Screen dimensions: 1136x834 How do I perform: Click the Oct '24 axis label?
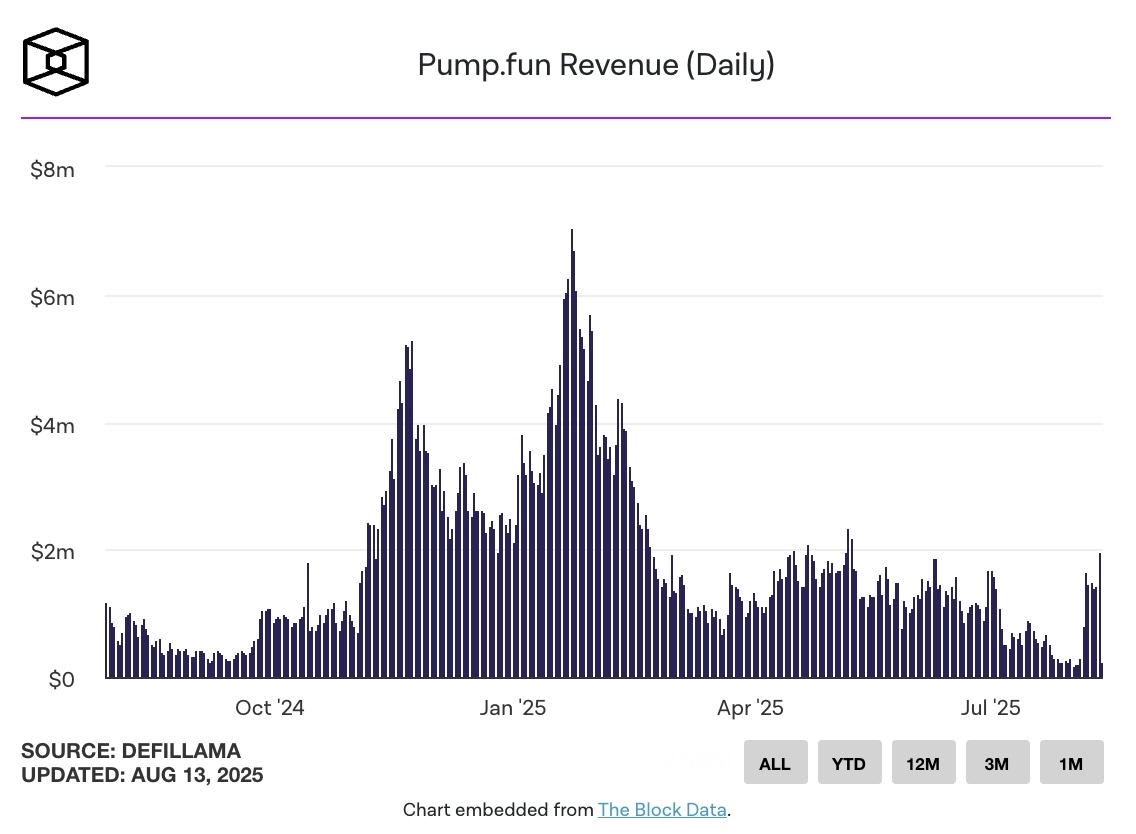(270, 707)
